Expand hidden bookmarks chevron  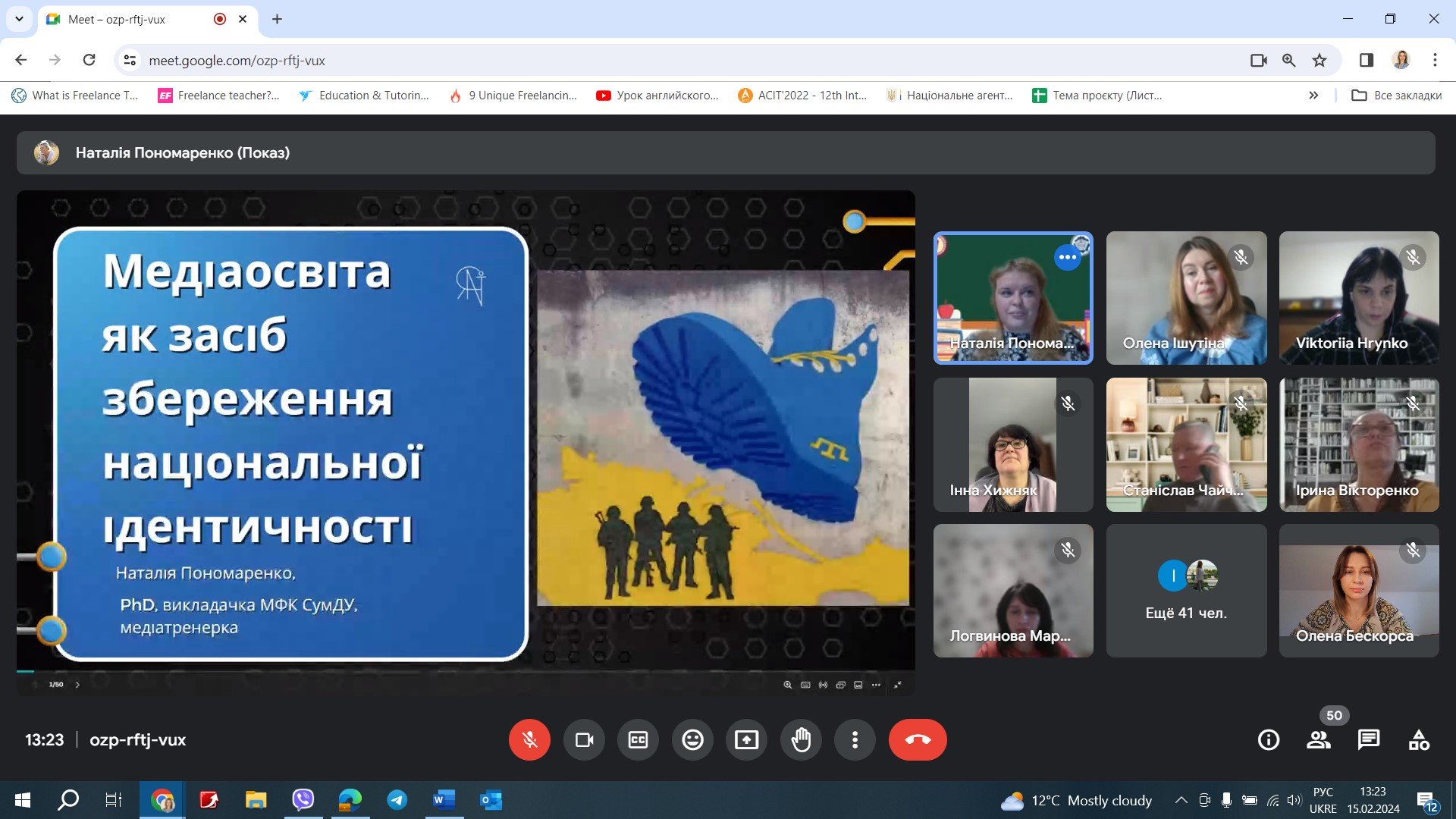tap(1313, 96)
